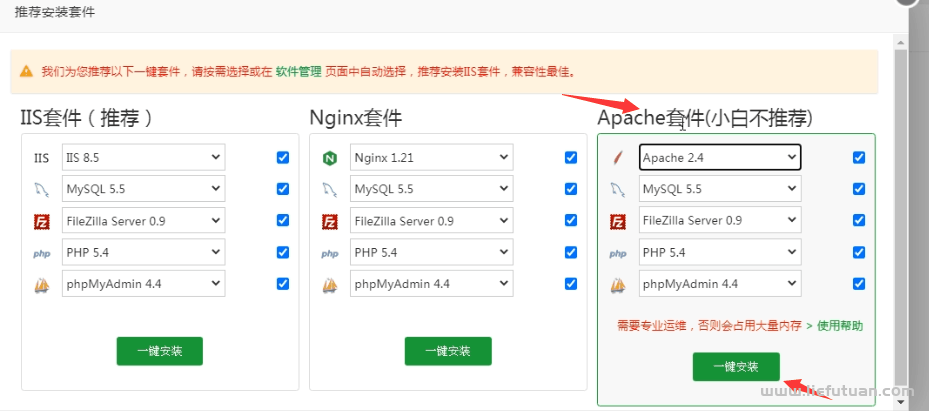The image size is (929, 411).
Task: Open PHP 5.4 dropdown in IIS suite
Action: tap(143, 252)
